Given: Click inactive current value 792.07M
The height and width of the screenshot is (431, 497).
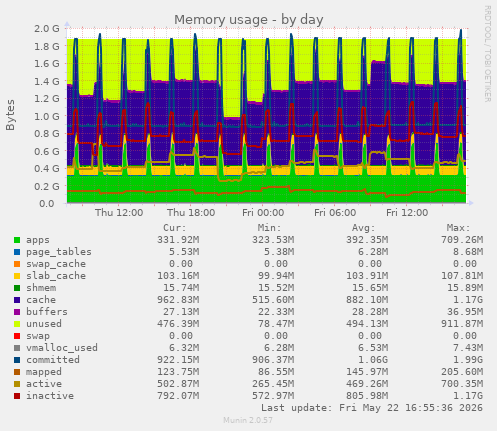Looking at the screenshot, I should point(178,396).
